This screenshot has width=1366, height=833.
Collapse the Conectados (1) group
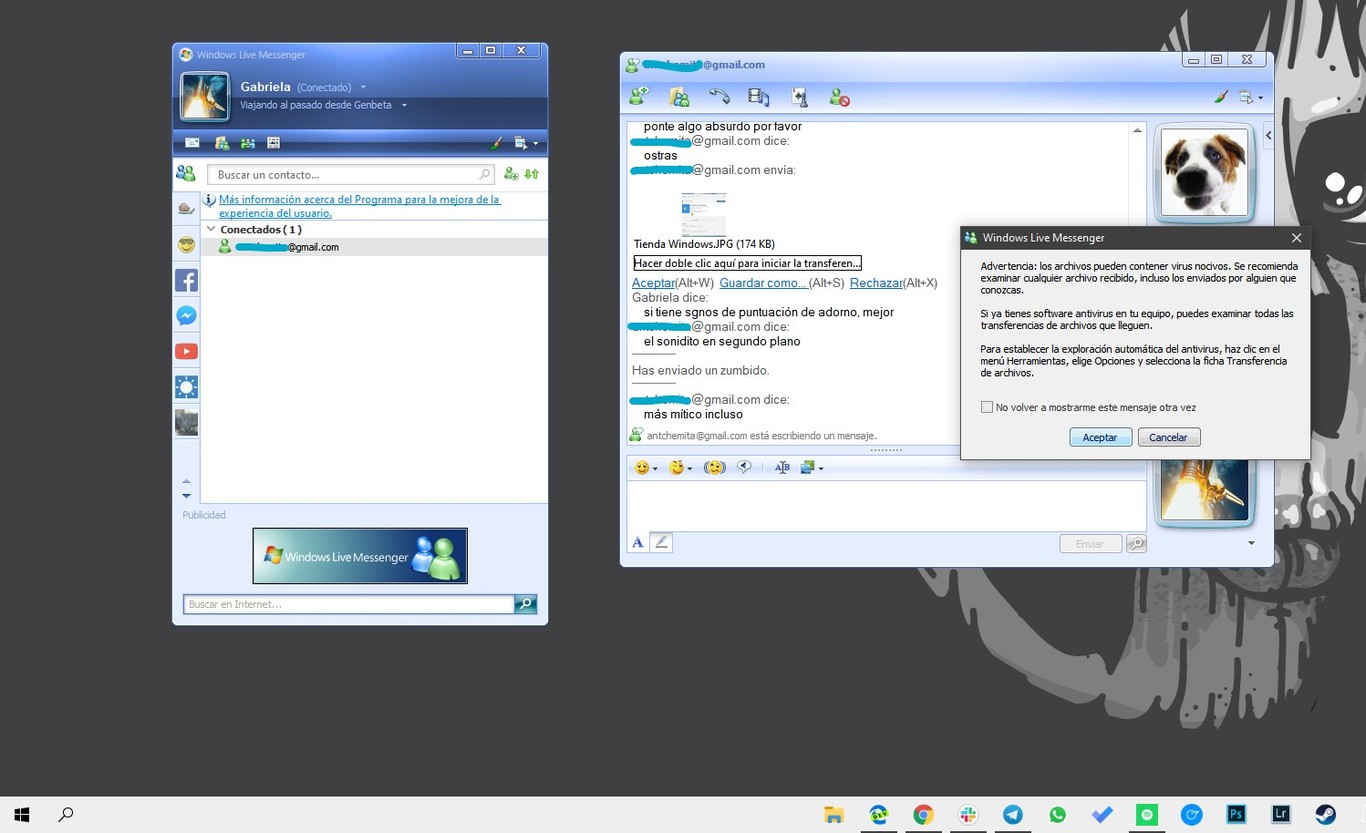click(211, 229)
